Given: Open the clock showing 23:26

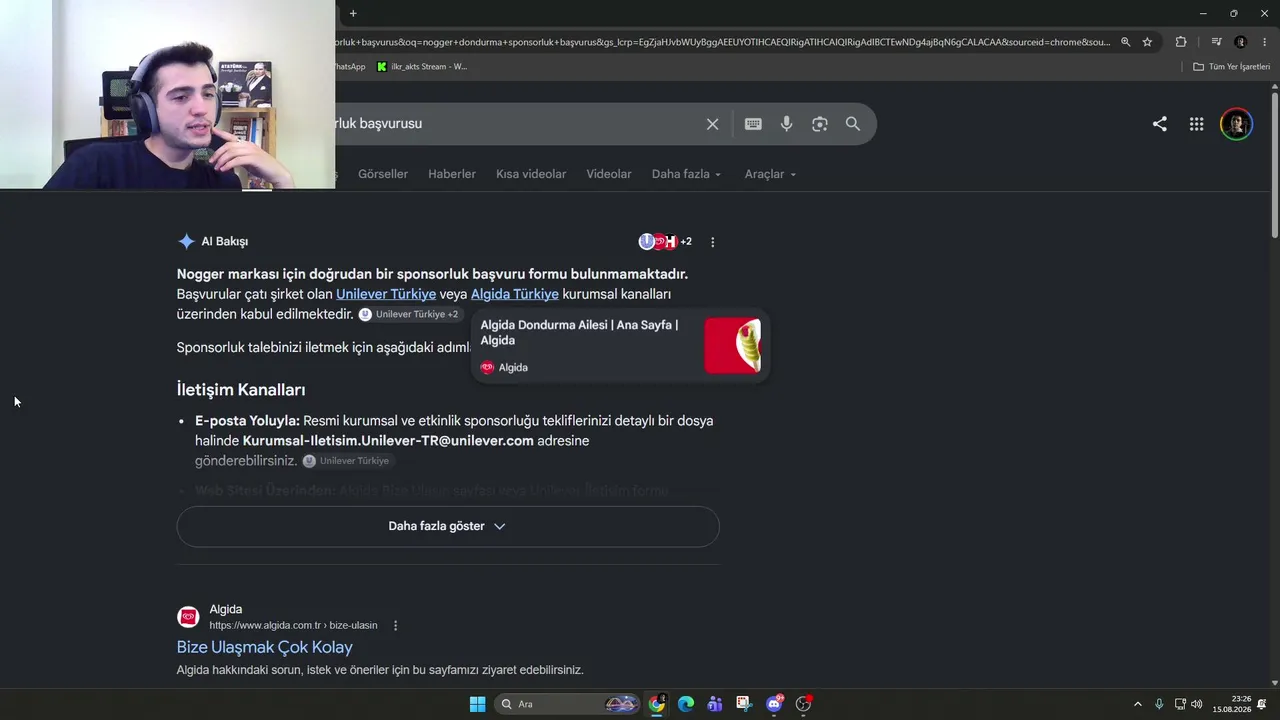Looking at the screenshot, I should point(1232,704).
